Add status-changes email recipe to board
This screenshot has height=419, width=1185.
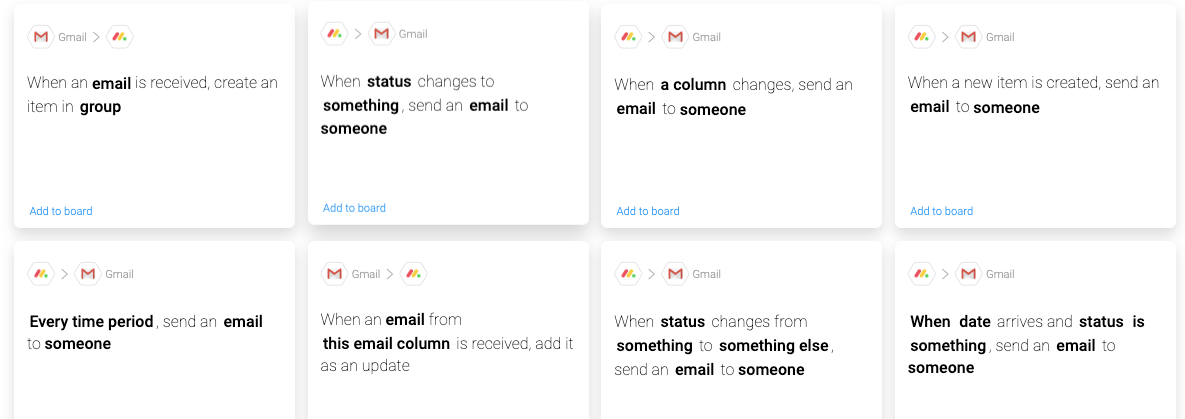coord(354,208)
